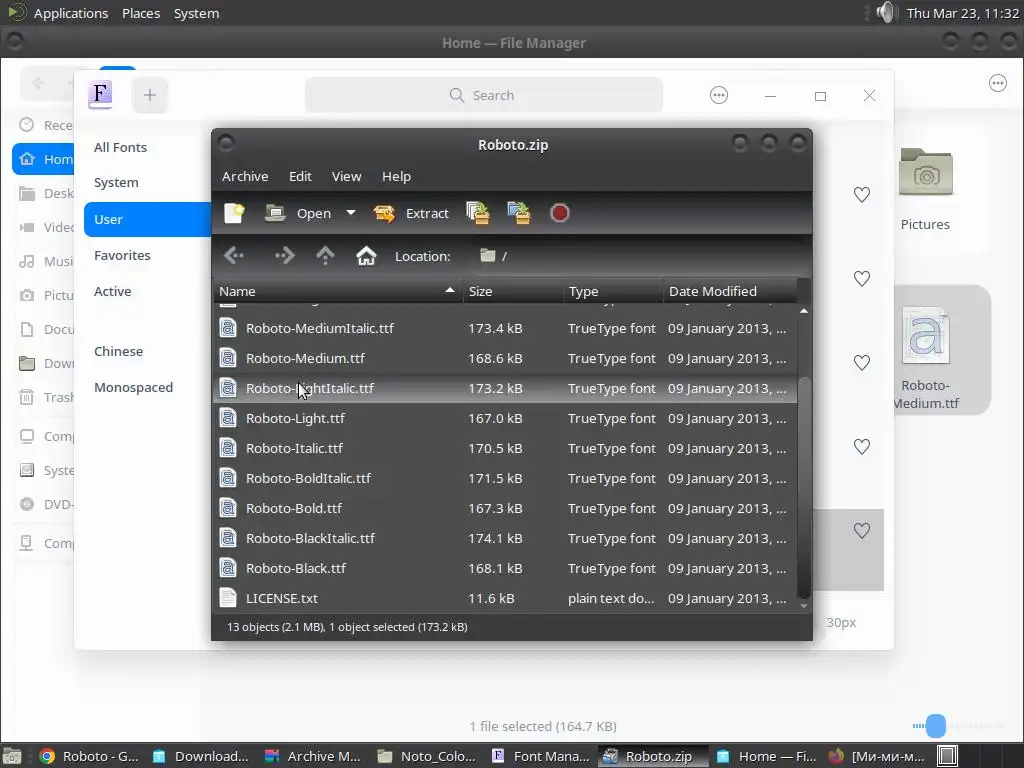Switch to Archive Manager taskbar entry
This screenshot has width=1024, height=768.
tap(313, 756)
